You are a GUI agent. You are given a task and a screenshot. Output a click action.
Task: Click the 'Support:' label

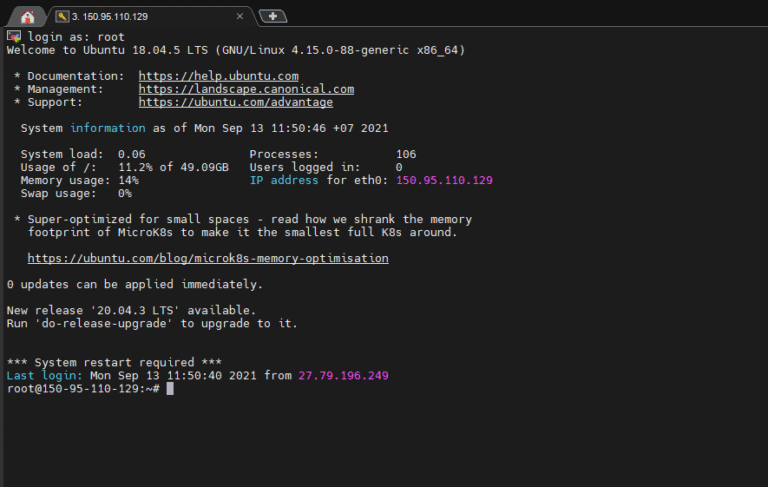(55, 102)
